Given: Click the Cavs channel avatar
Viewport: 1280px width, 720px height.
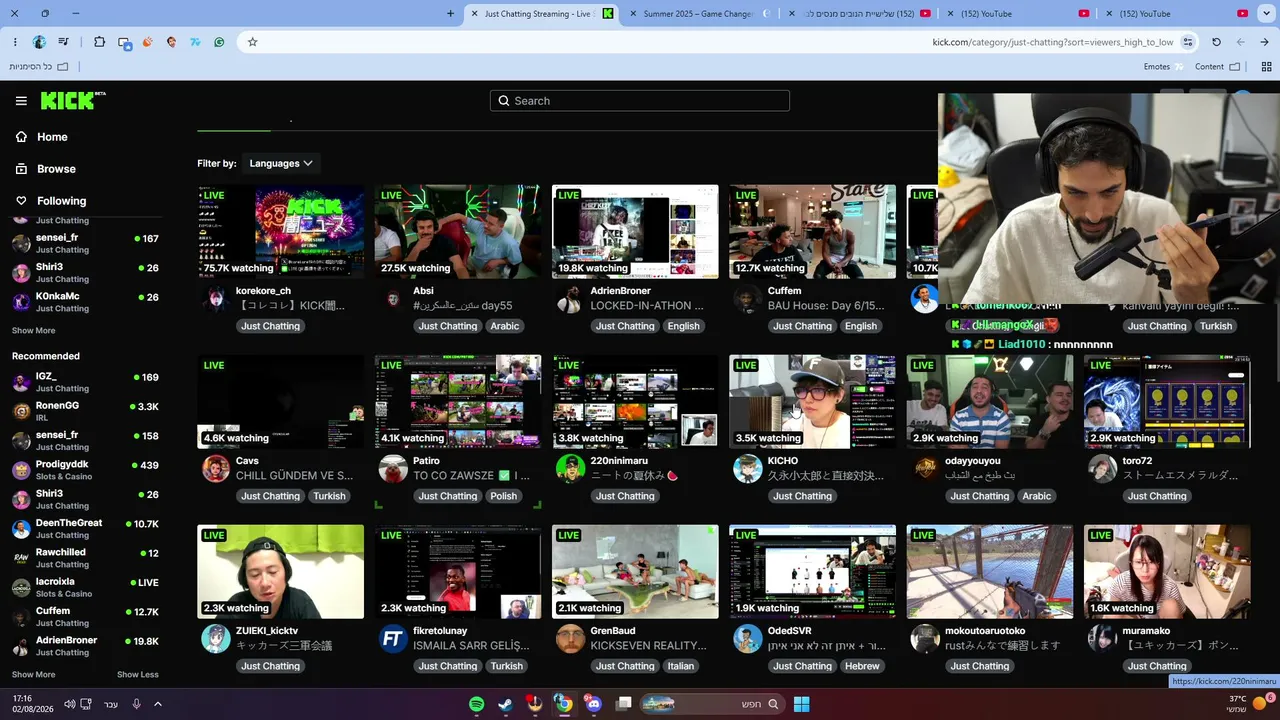Looking at the screenshot, I should point(216,468).
